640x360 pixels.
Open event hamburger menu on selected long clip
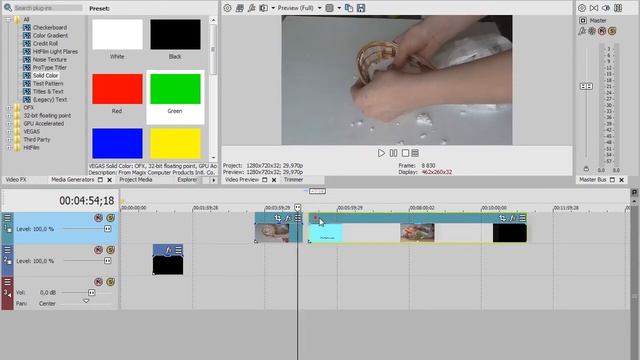tap(522, 218)
